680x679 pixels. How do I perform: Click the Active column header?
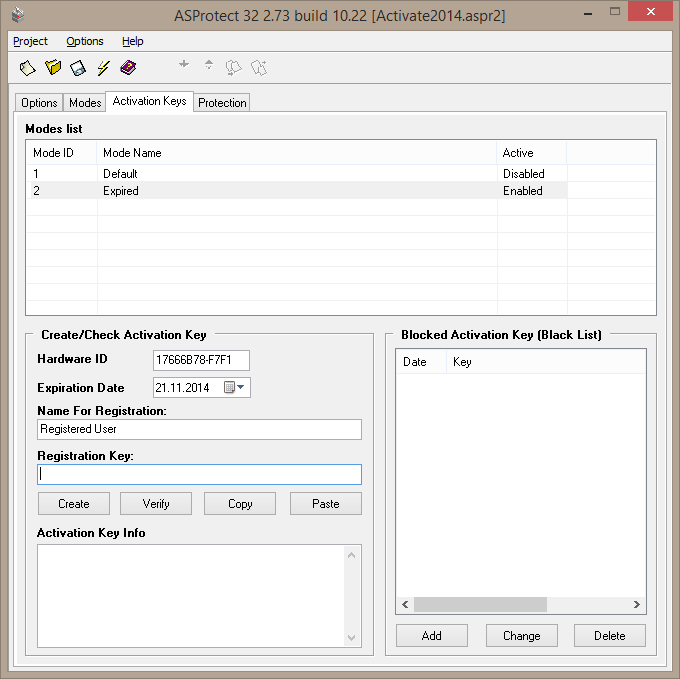532,153
